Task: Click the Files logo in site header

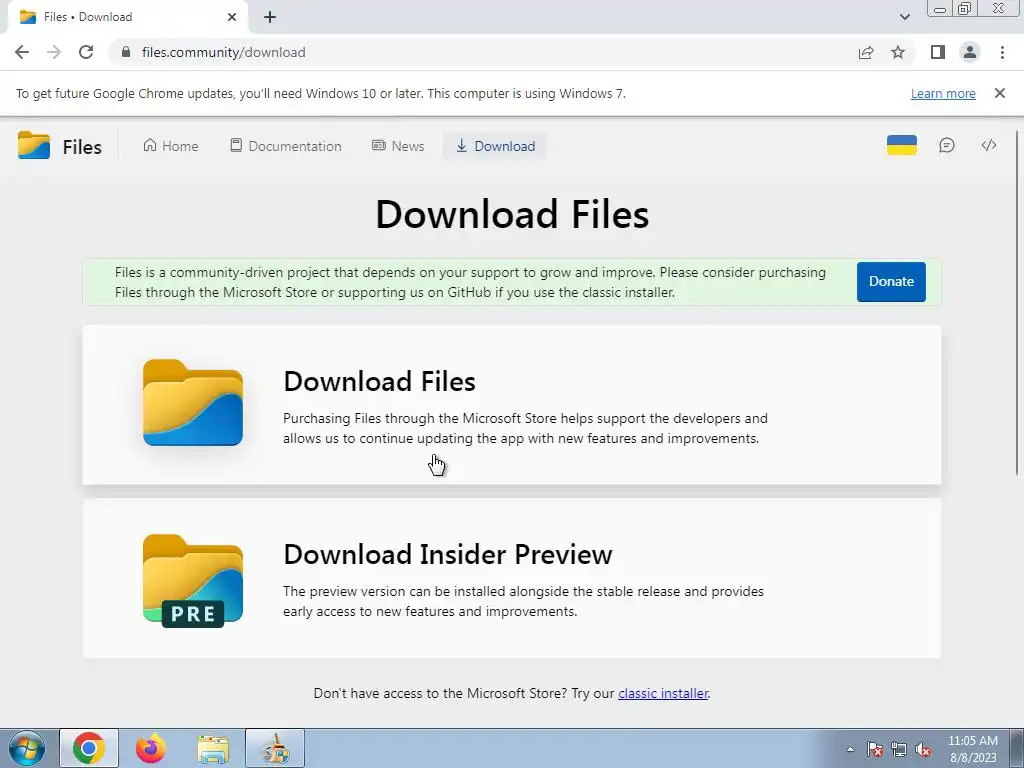Action: 59,146
